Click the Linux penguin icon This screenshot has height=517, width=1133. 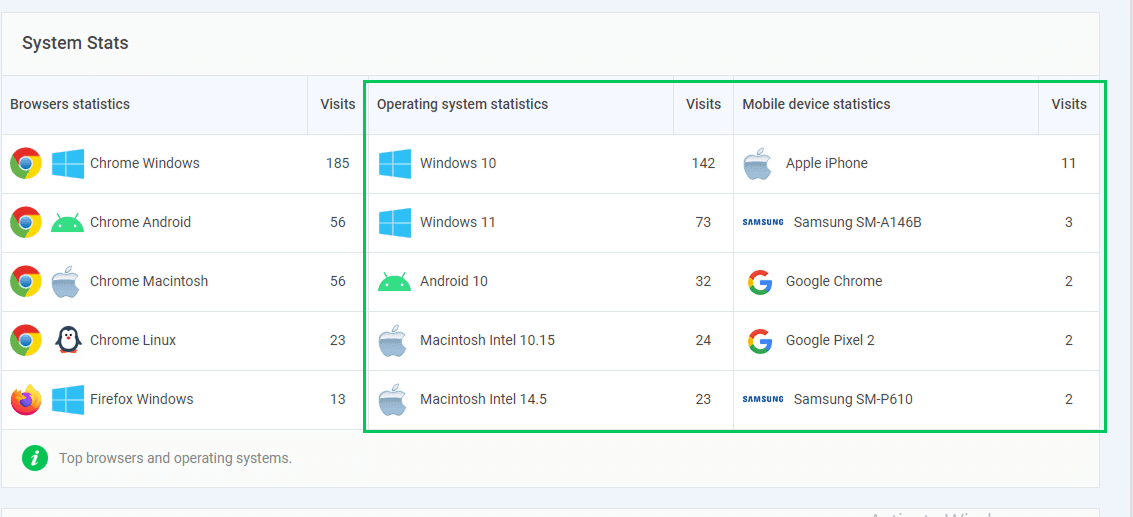point(67,340)
